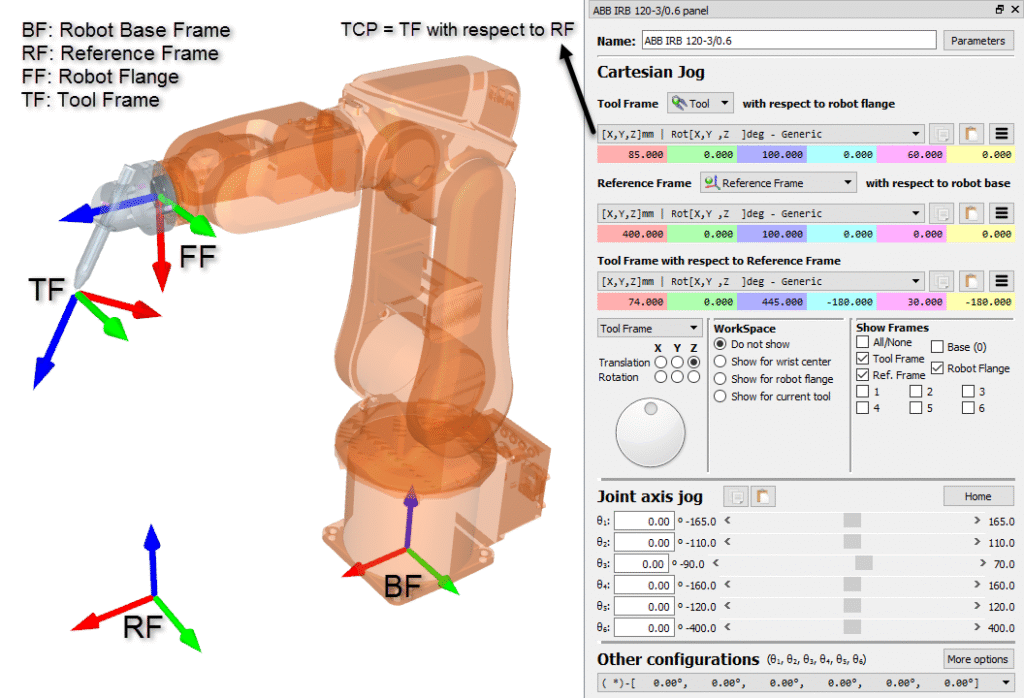Viewport: 1024px width, 698px height.
Task: Click the copy icon in Joint axis jog section
Action: 737,496
